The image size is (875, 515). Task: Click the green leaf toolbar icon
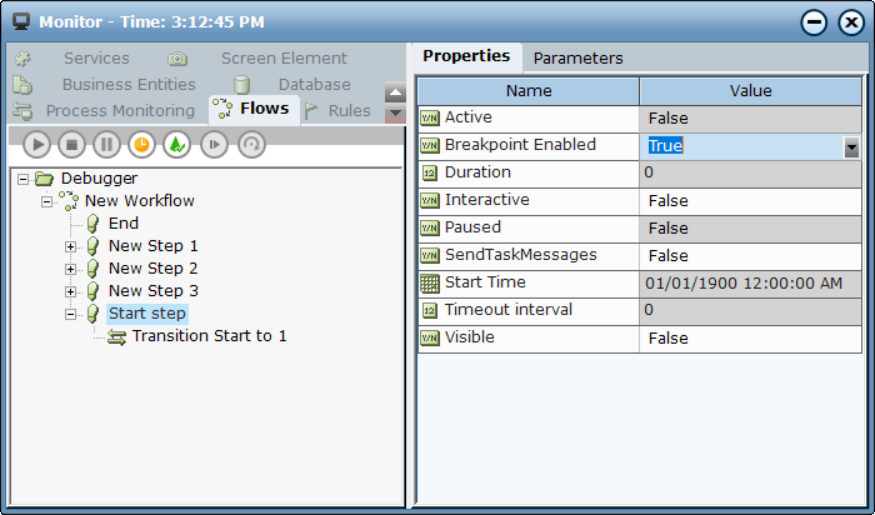177,145
